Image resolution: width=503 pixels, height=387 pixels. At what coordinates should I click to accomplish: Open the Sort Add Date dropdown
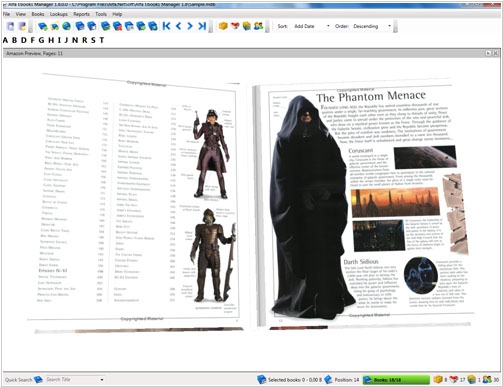tap(312, 26)
